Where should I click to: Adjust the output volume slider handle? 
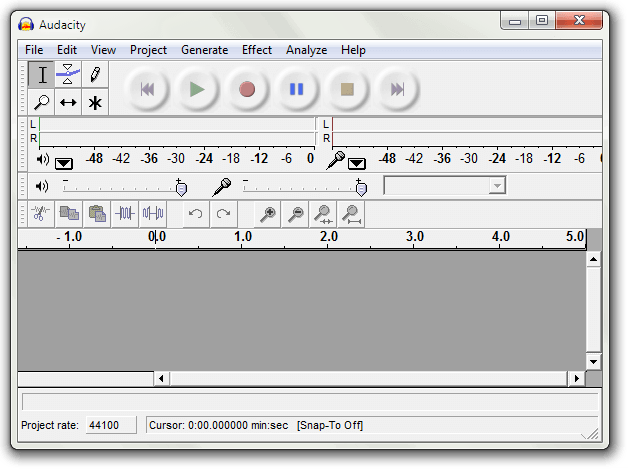pyautogui.click(x=181, y=188)
